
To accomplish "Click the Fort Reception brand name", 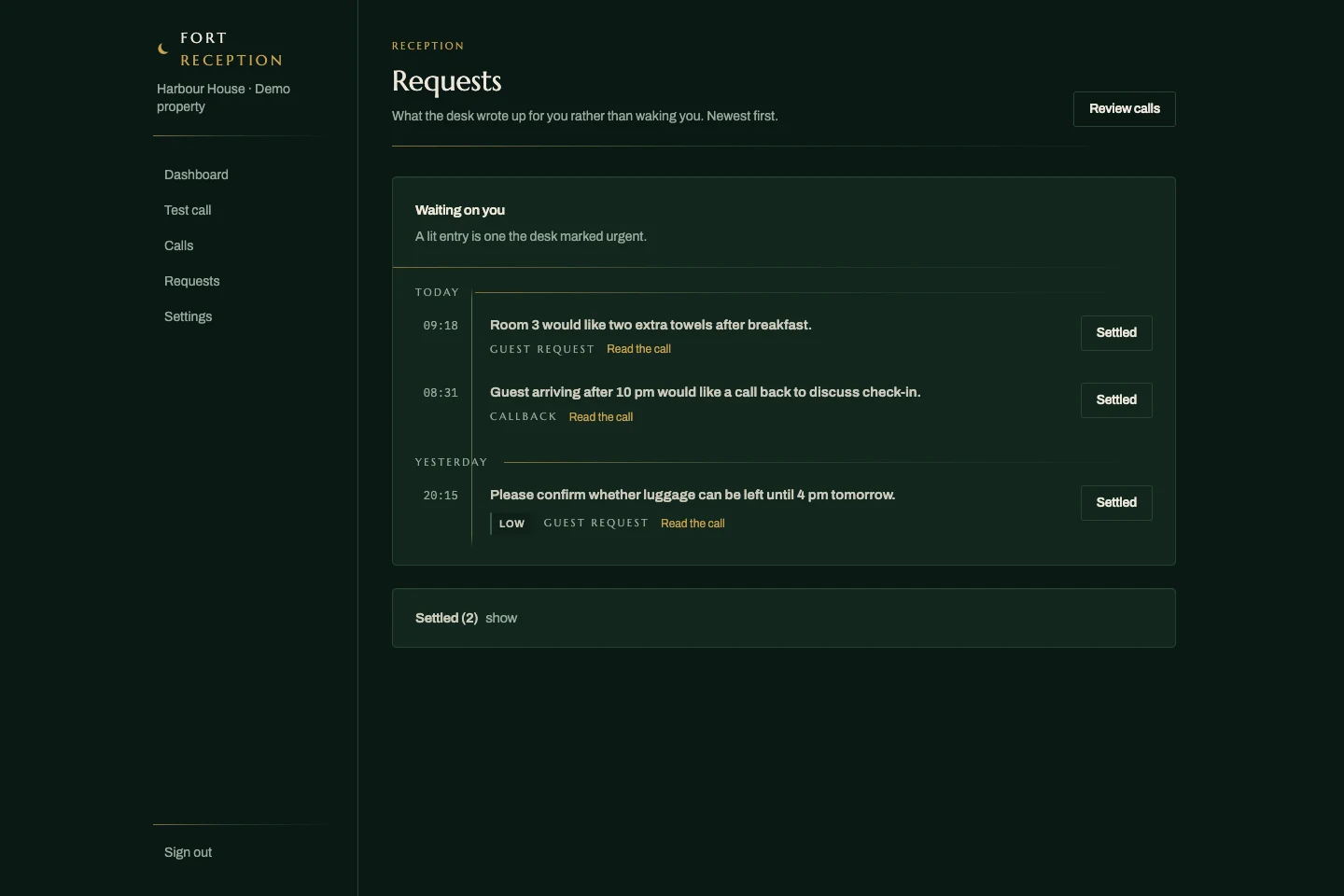I will [x=231, y=49].
